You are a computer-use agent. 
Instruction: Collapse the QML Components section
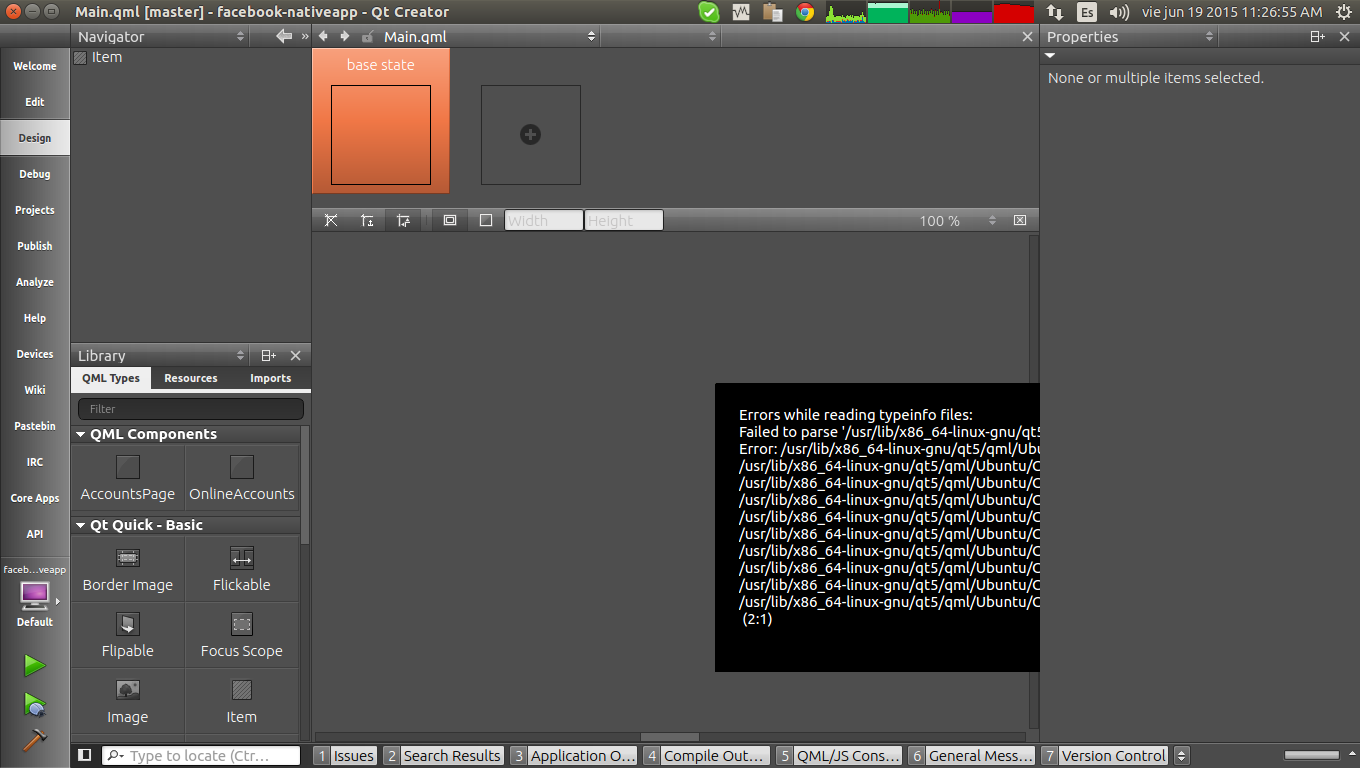pyautogui.click(x=81, y=434)
